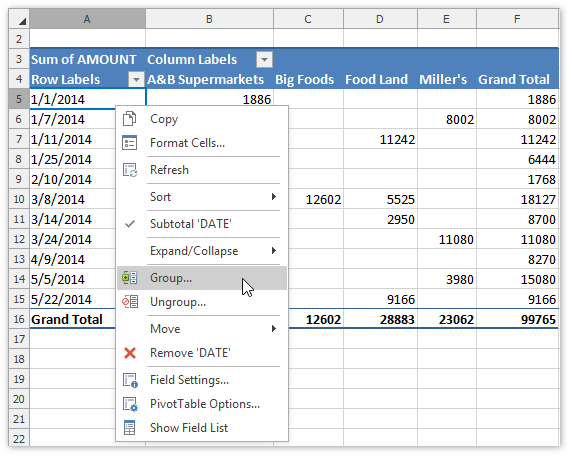The height and width of the screenshot is (458, 572).
Task: Select column E header
Action: pyautogui.click(x=447, y=19)
